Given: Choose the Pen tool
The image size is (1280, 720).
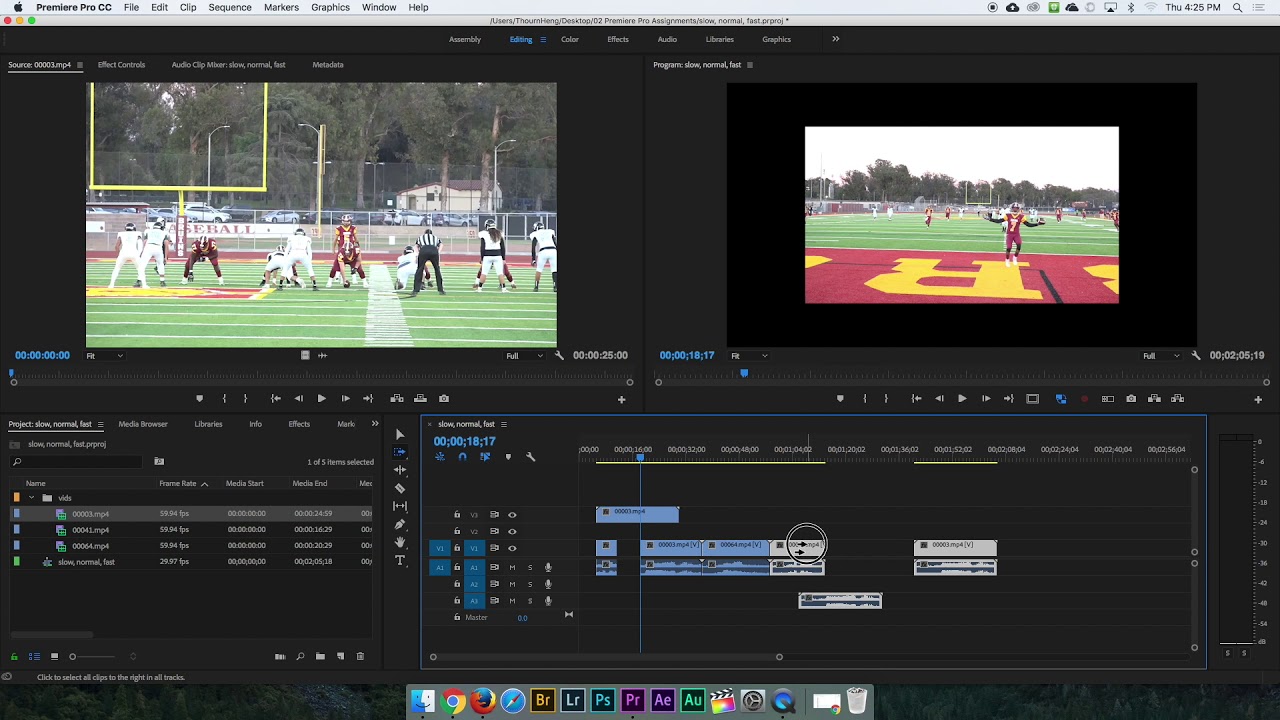Looking at the screenshot, I should click(x=400, y=524).
